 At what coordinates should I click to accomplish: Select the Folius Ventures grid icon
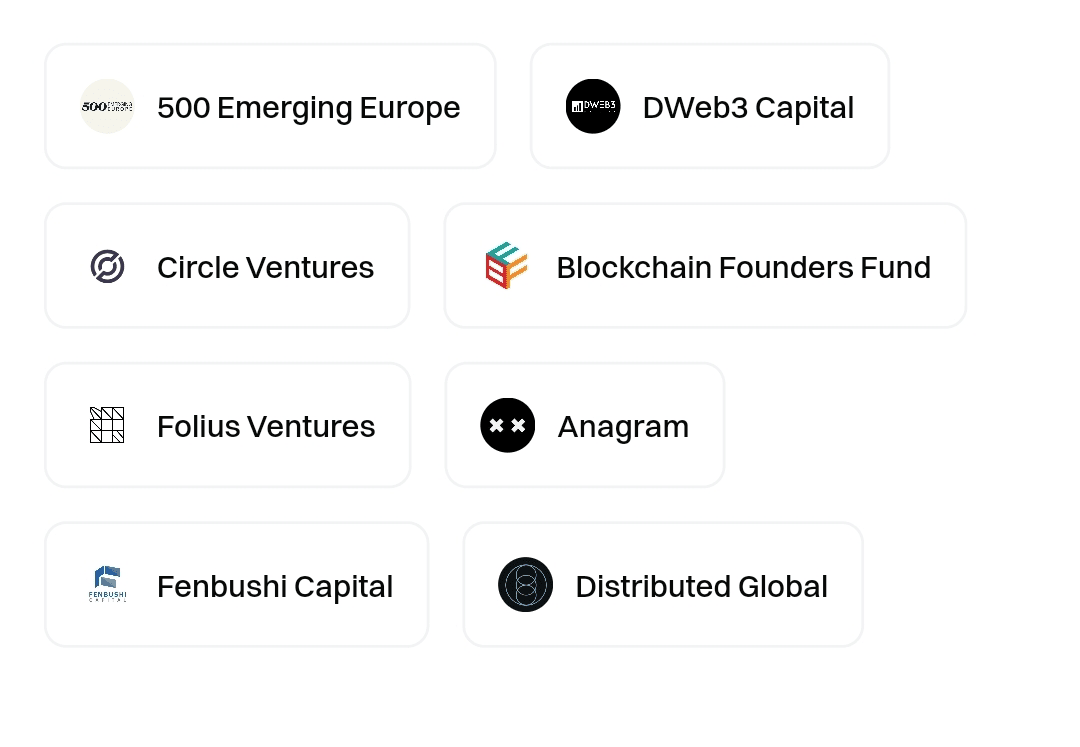[107, 425]
